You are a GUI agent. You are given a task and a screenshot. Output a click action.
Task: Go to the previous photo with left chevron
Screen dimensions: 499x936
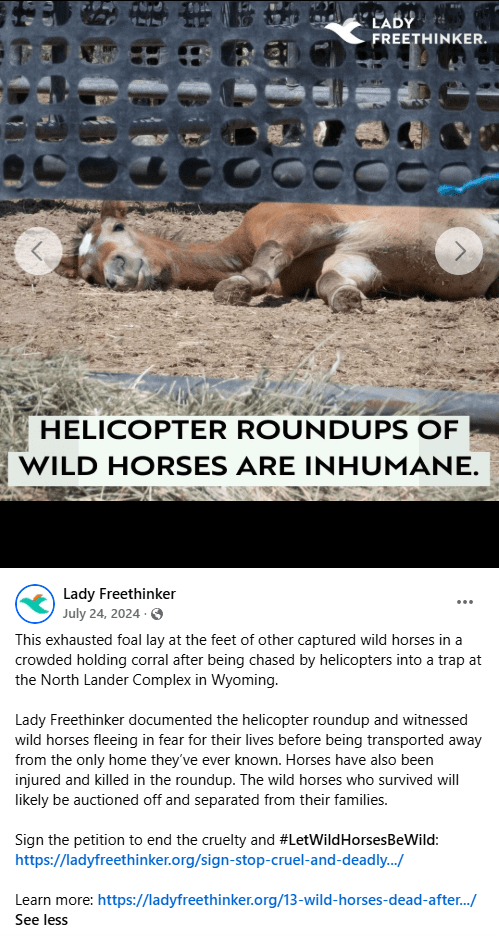[x=38, y=251]
